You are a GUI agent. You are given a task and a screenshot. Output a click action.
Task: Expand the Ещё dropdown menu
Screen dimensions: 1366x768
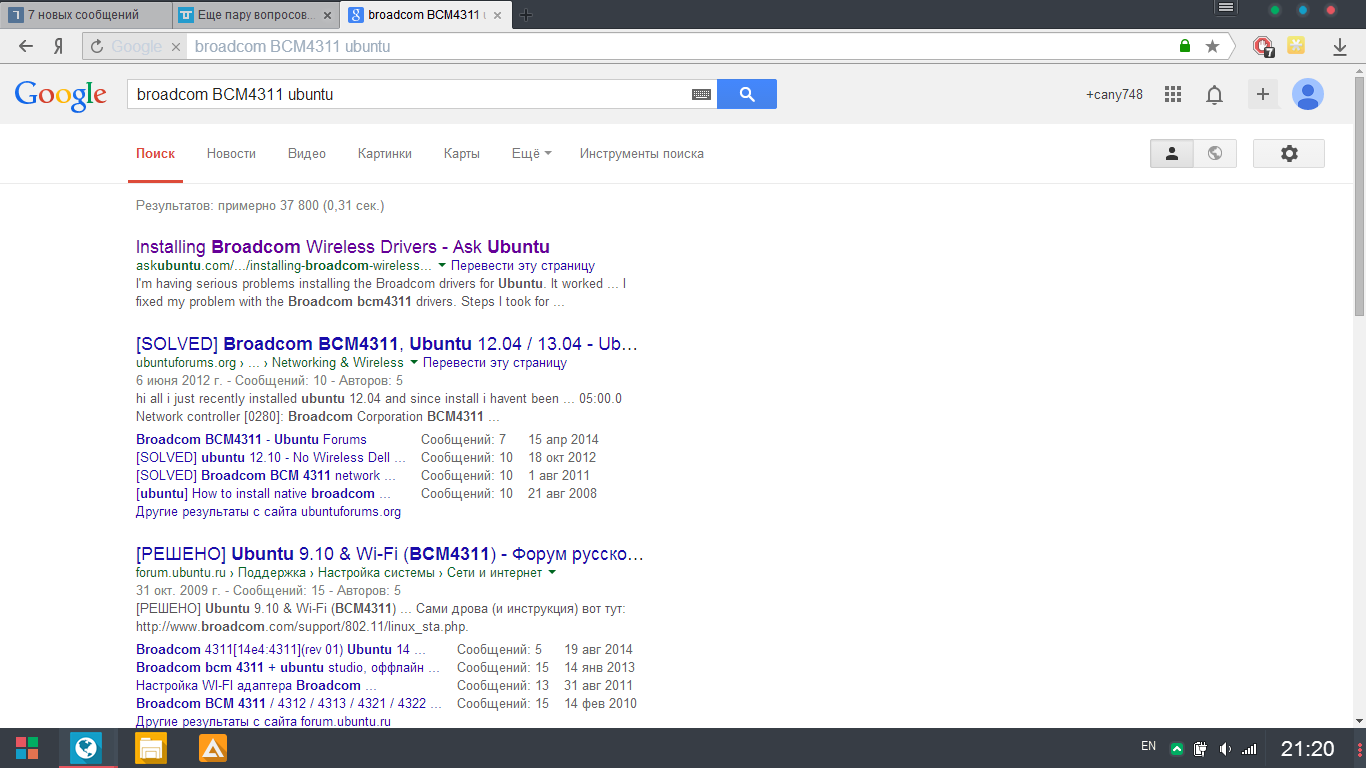coord(531,154)
